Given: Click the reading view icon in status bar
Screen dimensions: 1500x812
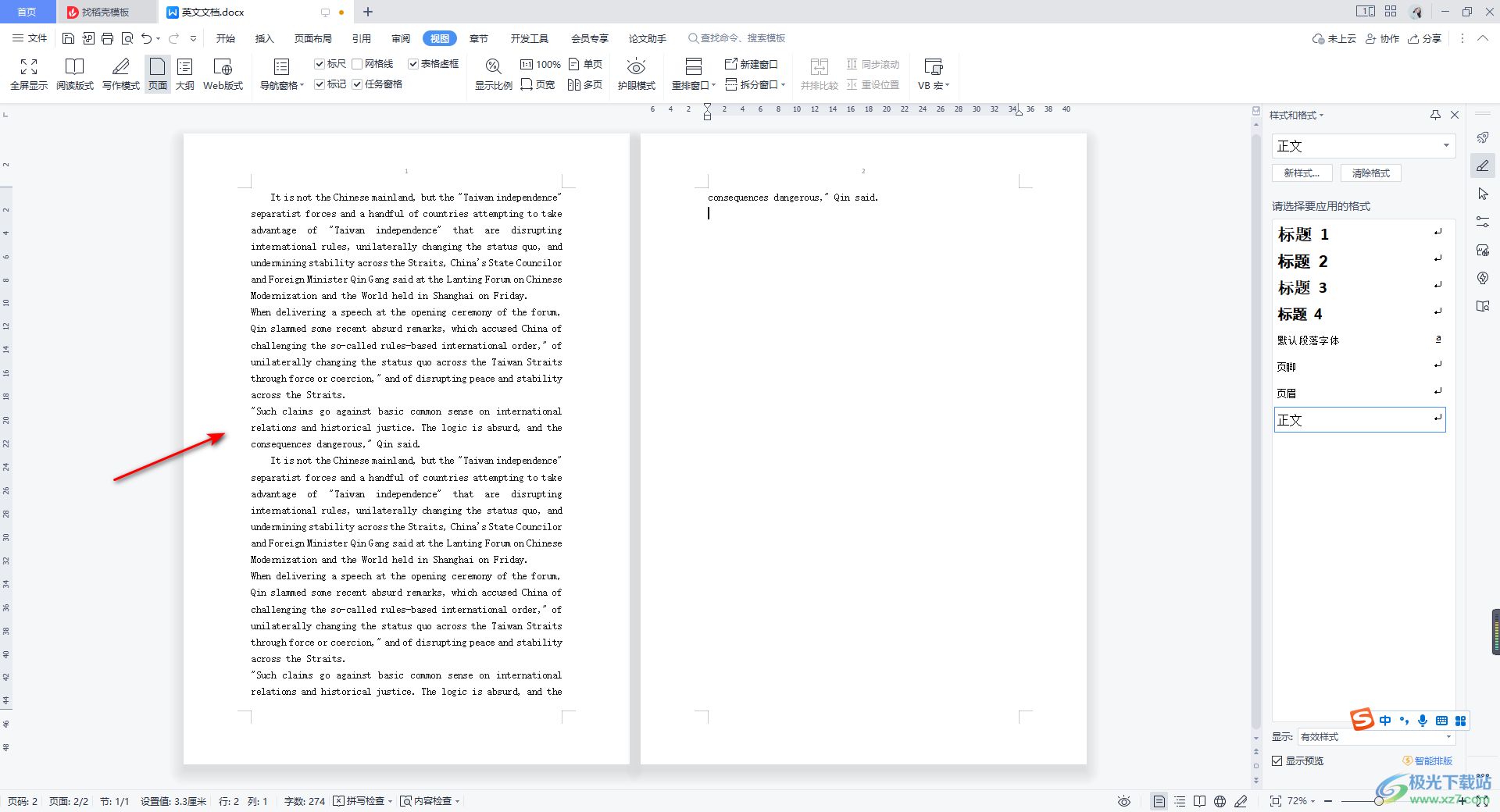Looking at the screenshot, I should [1200, 801].
